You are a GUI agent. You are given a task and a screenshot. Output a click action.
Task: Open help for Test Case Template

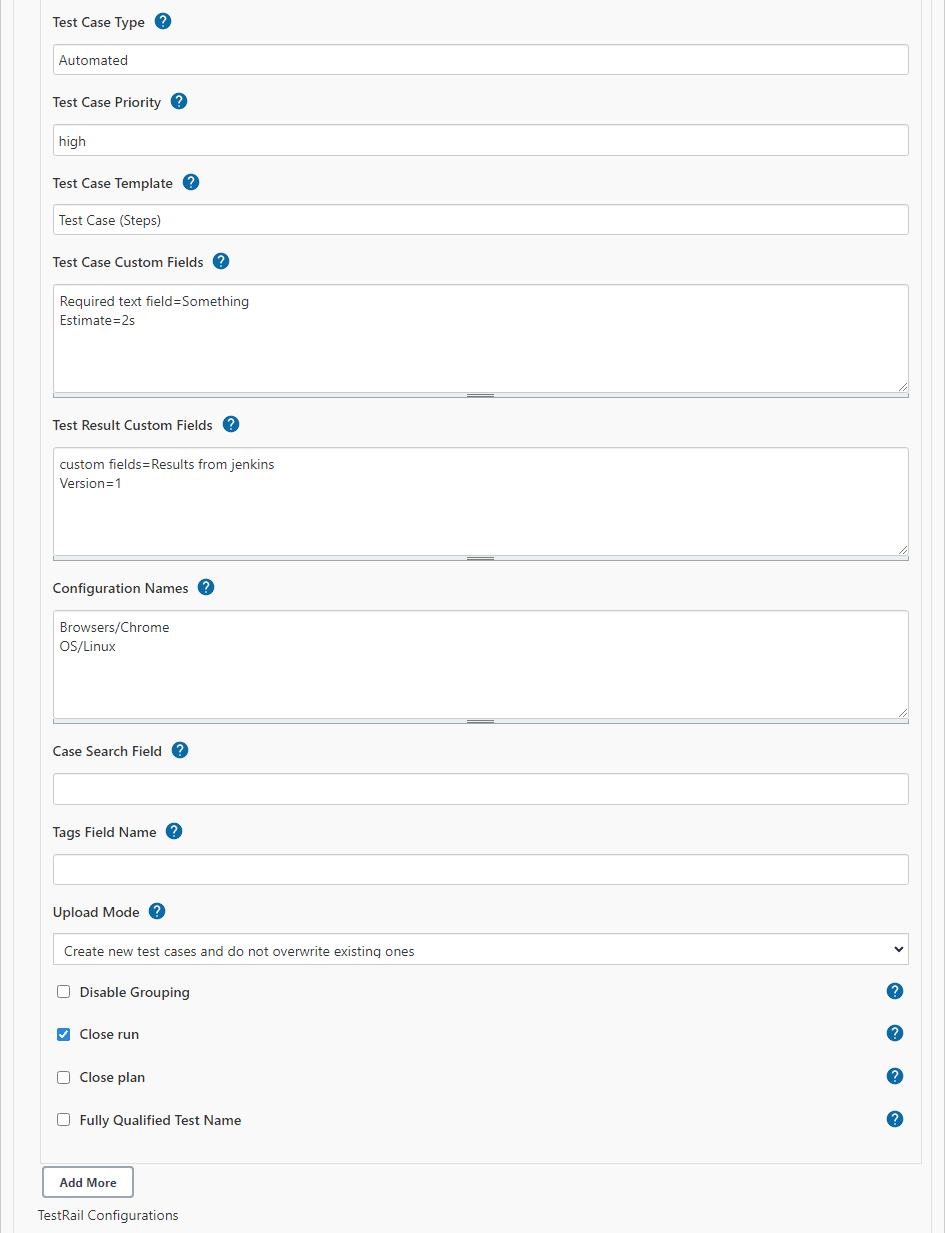[x=191, y=182]
